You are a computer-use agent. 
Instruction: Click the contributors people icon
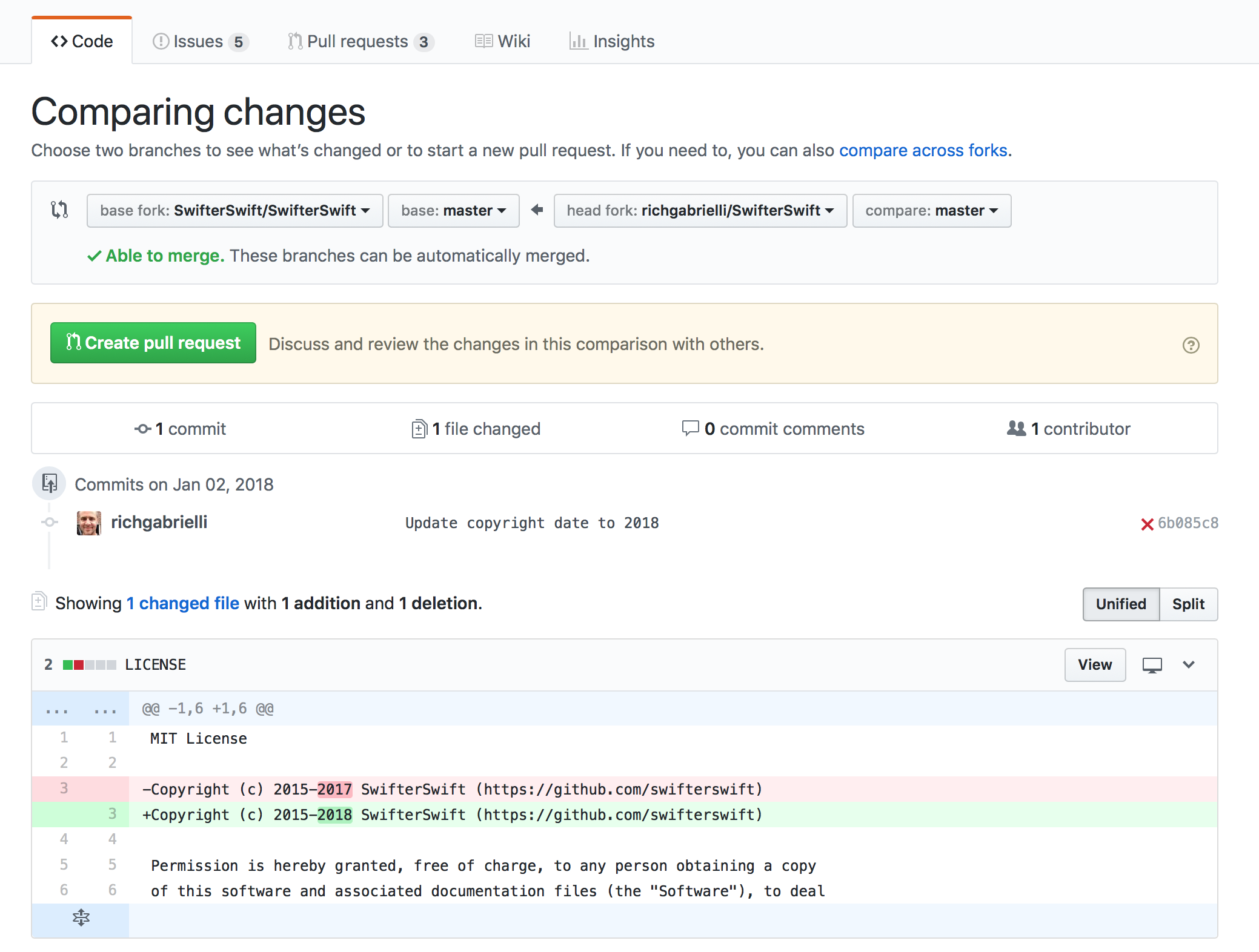pyautogui.click(x=1016, y=429)
